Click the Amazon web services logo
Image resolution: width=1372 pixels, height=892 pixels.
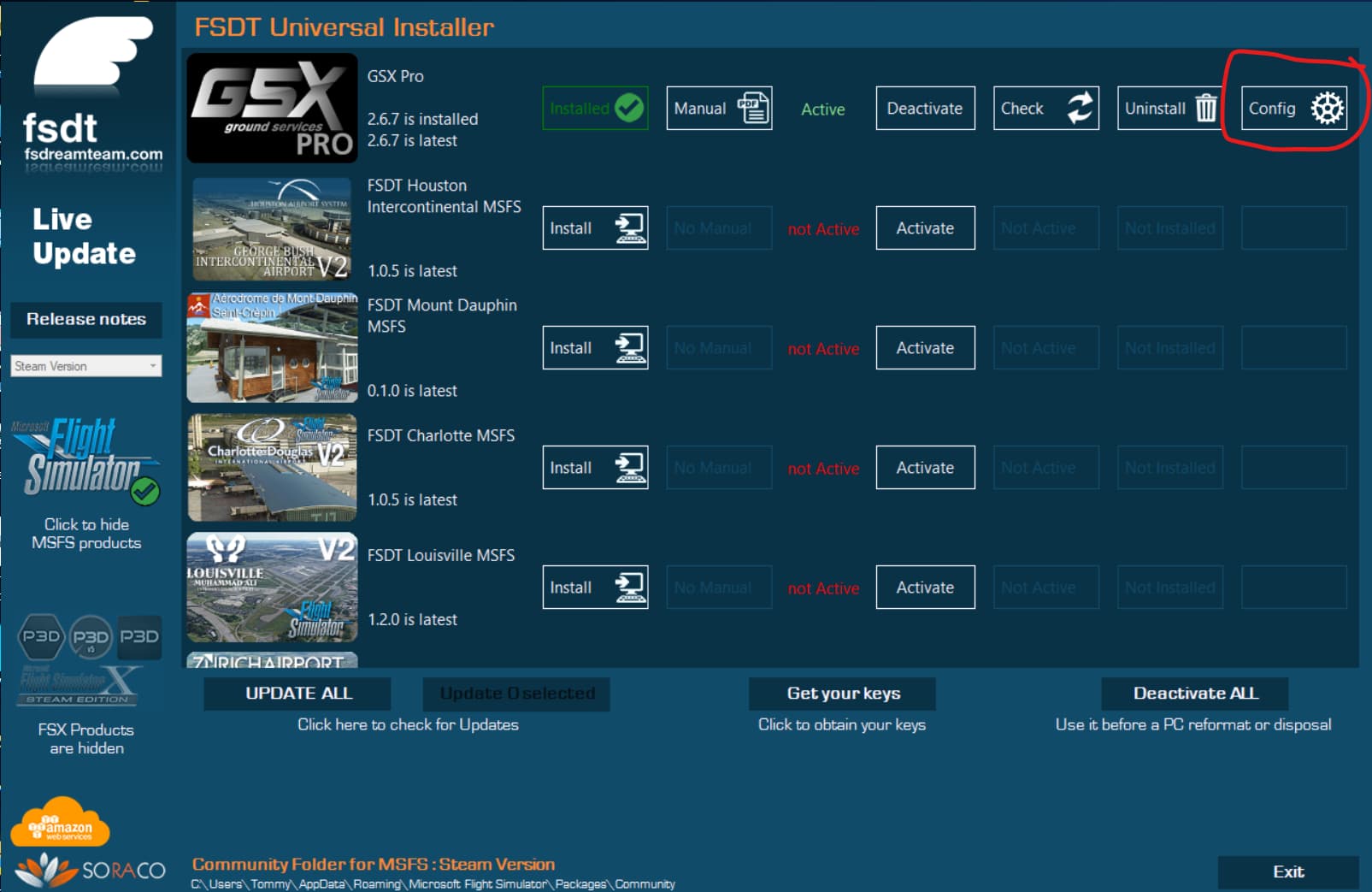coord(60,823)
